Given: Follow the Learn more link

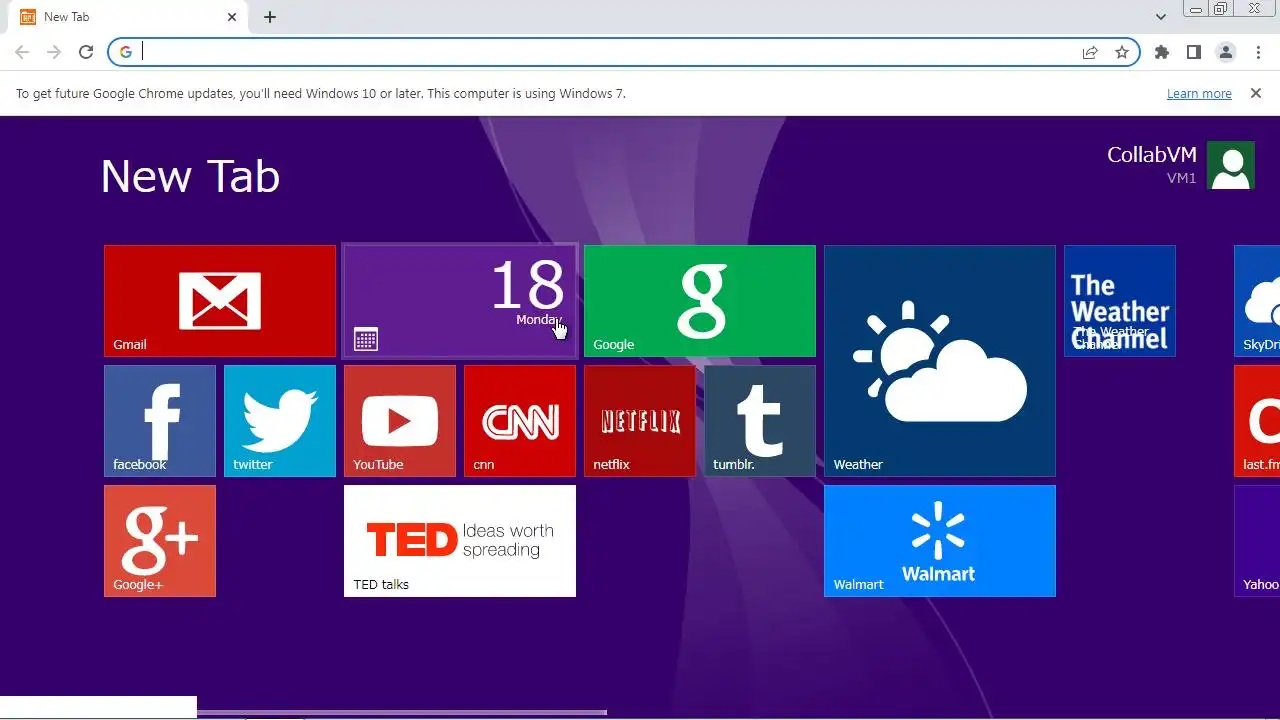Looking at the screenshot, I should click(1199, 94).
